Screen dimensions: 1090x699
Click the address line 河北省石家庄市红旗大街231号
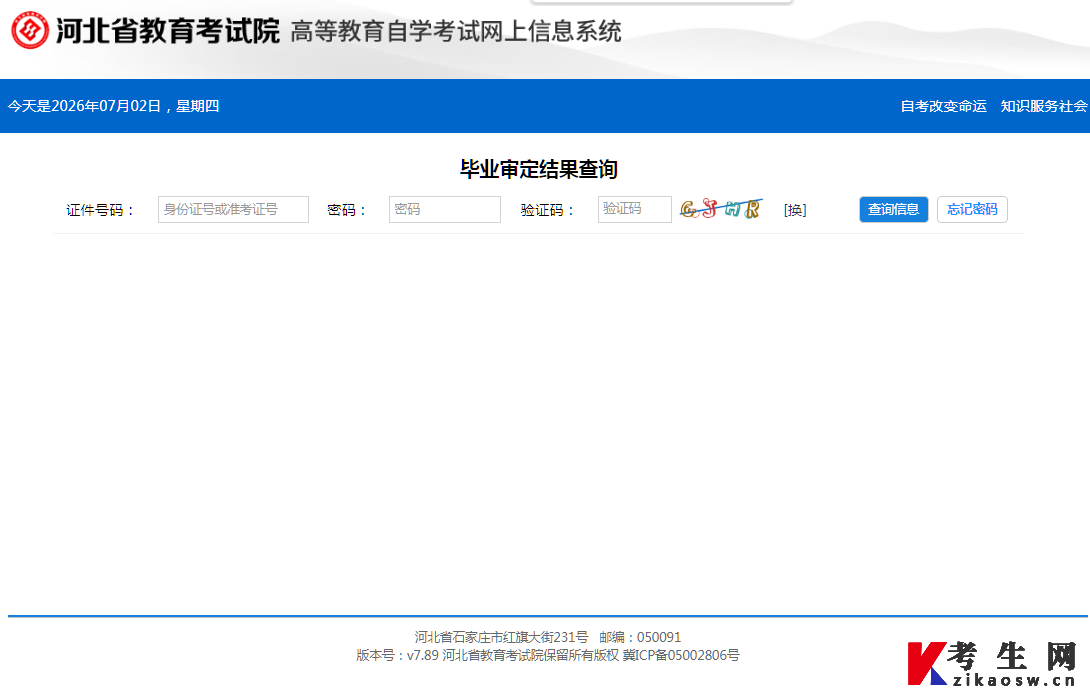(x=501, y=637)
